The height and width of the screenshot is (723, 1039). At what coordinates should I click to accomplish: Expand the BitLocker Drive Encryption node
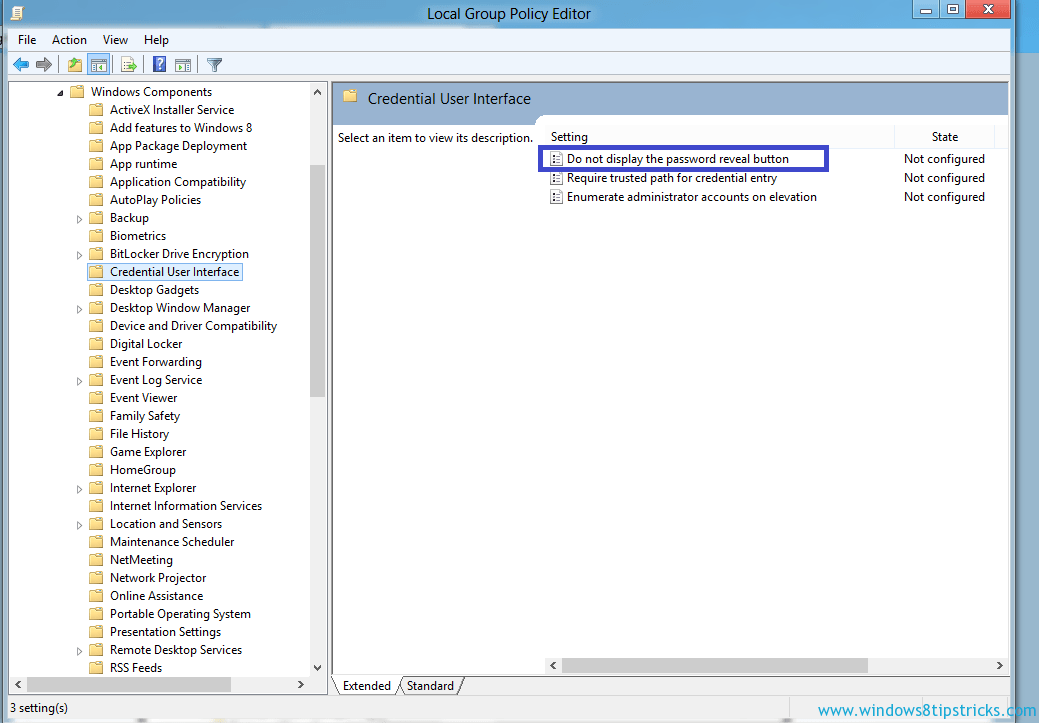80,253
